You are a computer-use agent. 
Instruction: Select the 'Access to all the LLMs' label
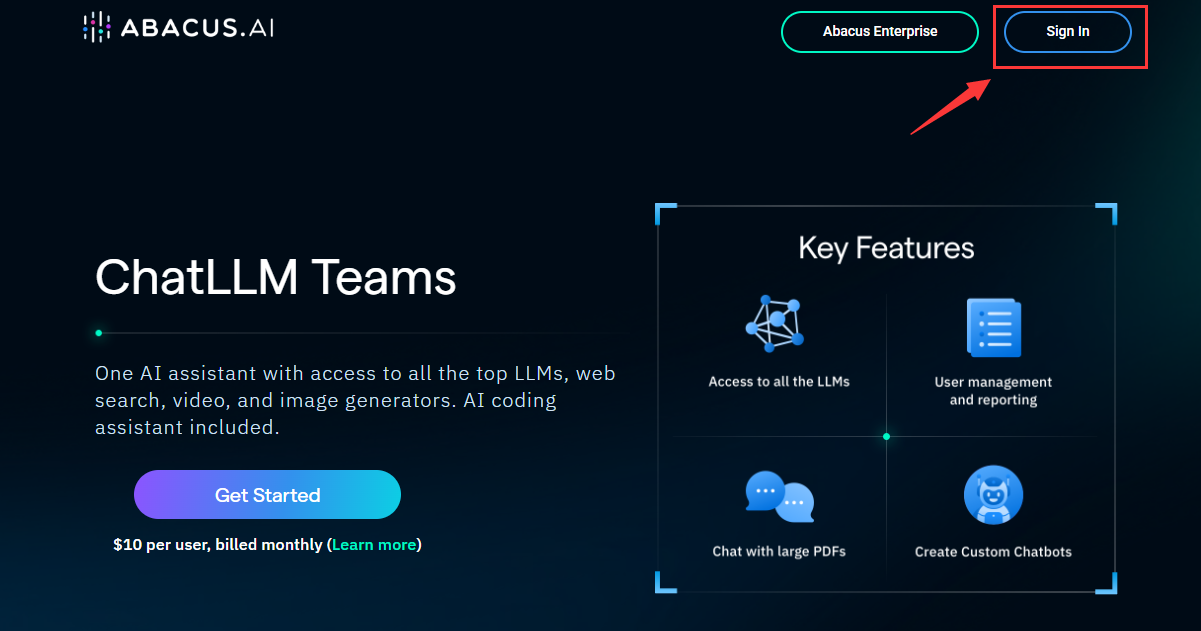pos(779,381)
